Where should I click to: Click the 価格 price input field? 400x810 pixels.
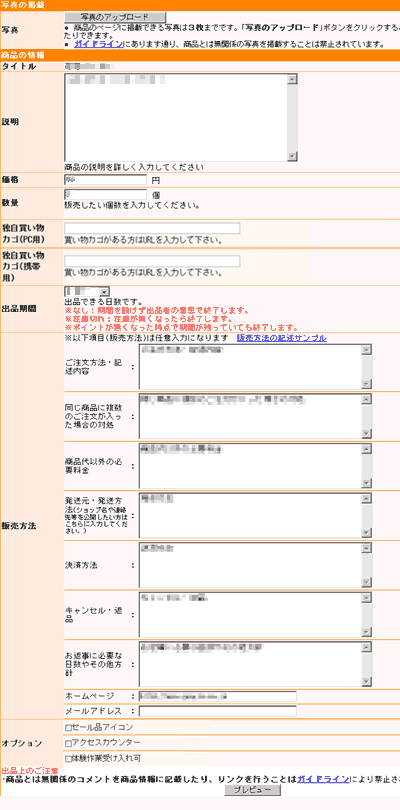tap(105, 180)
